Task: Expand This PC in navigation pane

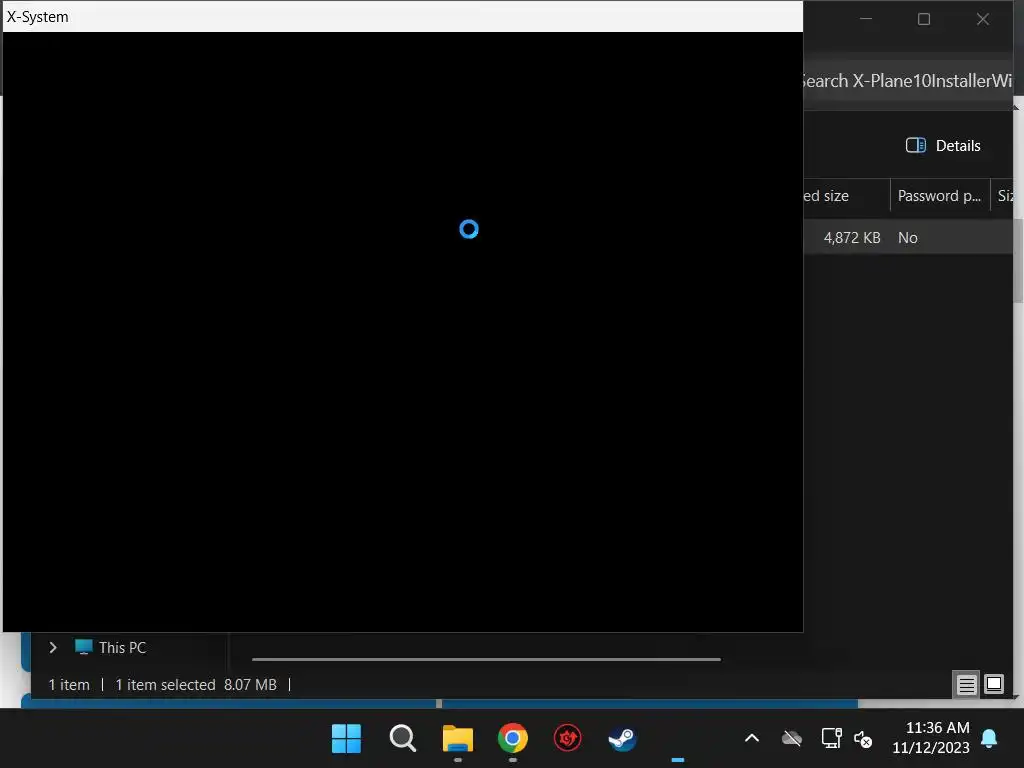Action: point(53,647)
